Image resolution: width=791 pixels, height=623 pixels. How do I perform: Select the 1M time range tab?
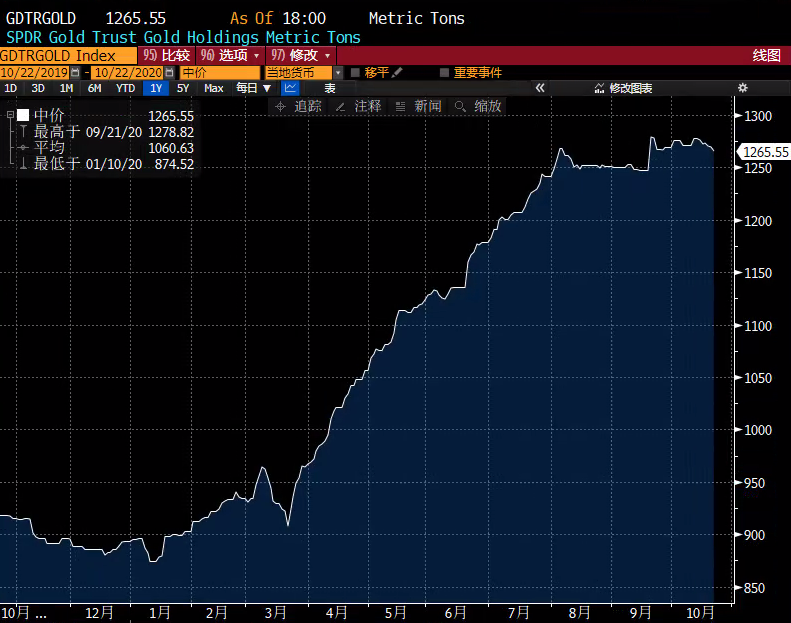[67, 88]
